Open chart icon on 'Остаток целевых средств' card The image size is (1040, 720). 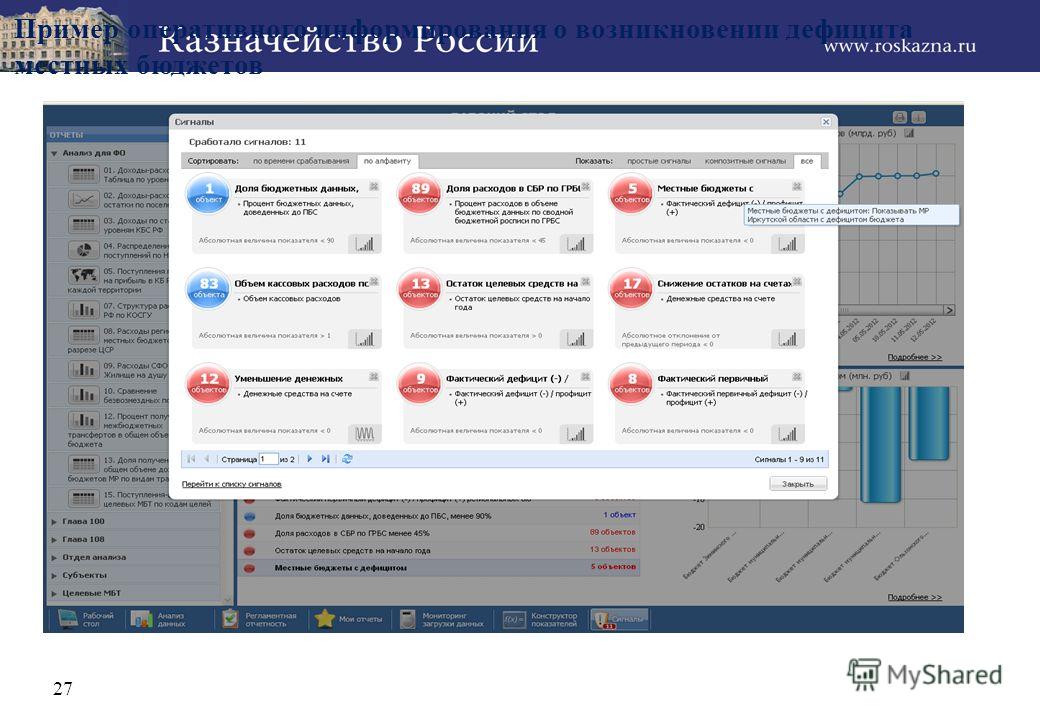[x=576, y=339]
